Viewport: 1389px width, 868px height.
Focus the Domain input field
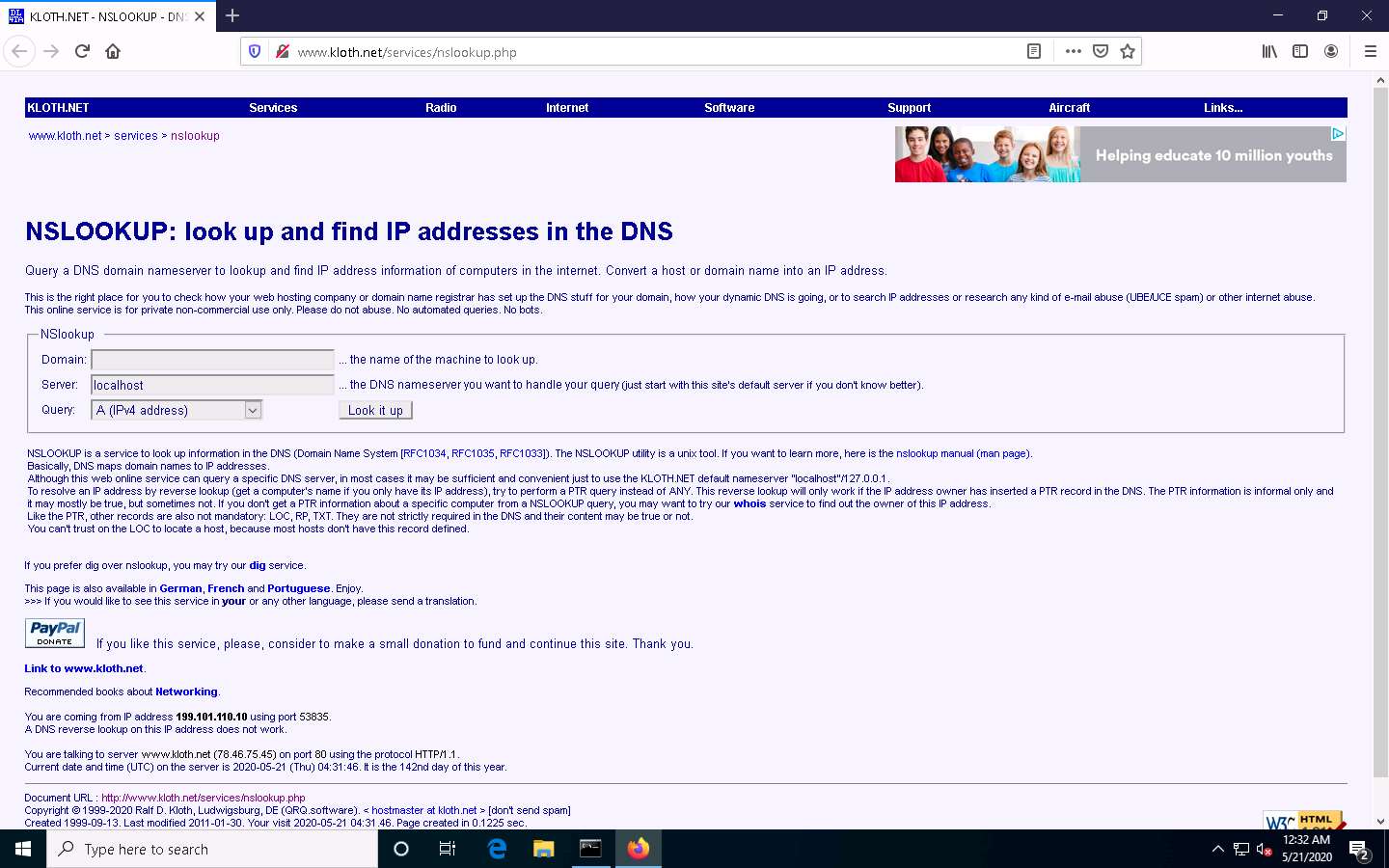[212, 360]
